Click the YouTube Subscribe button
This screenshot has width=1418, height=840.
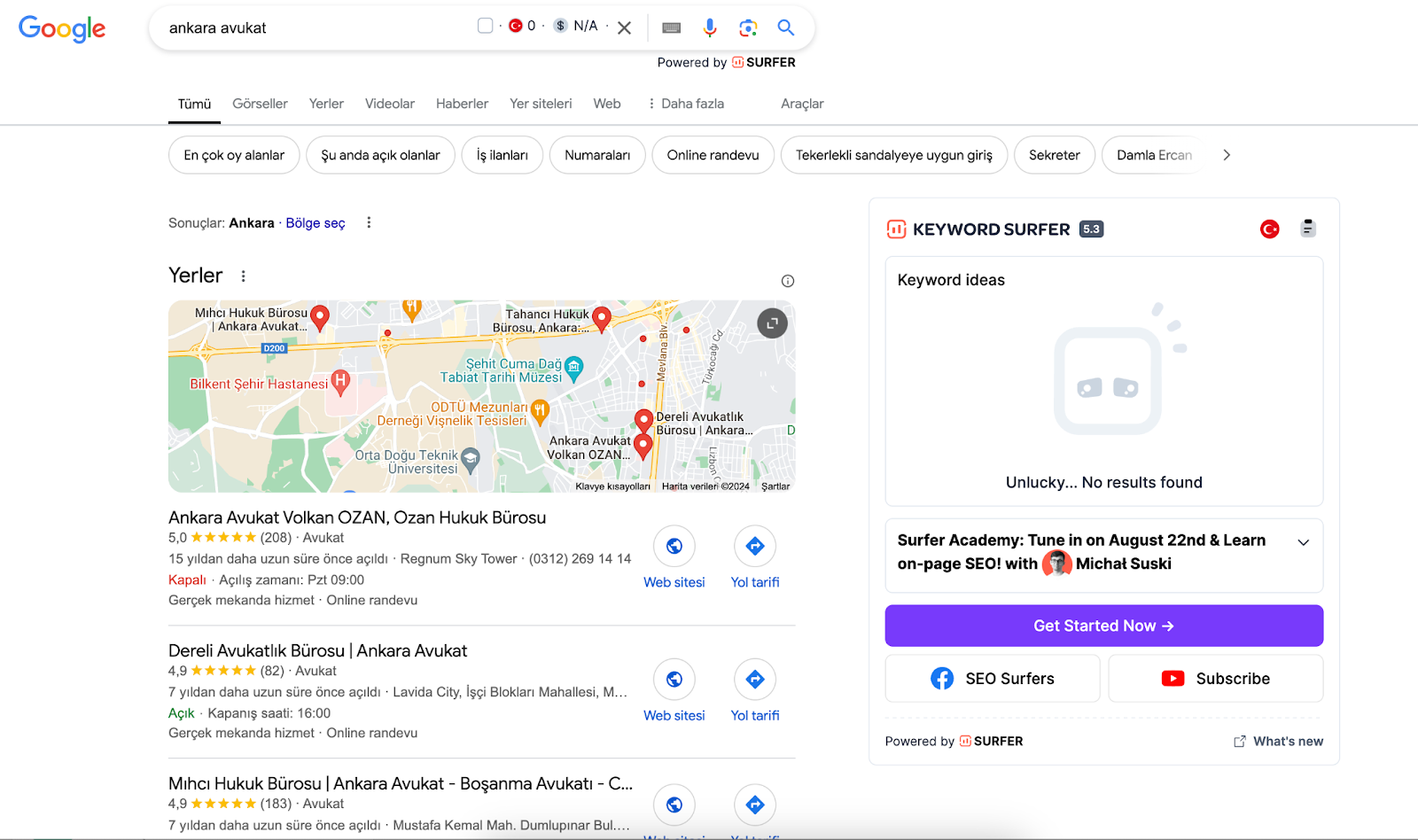(x=1216, y=679)
